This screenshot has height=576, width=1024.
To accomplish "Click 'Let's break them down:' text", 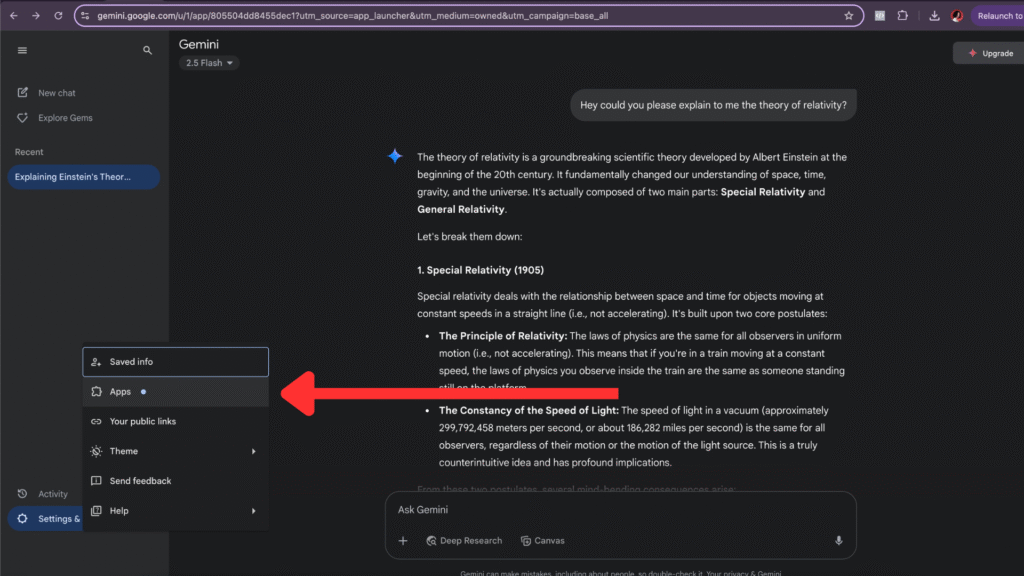I will point(470,236).
